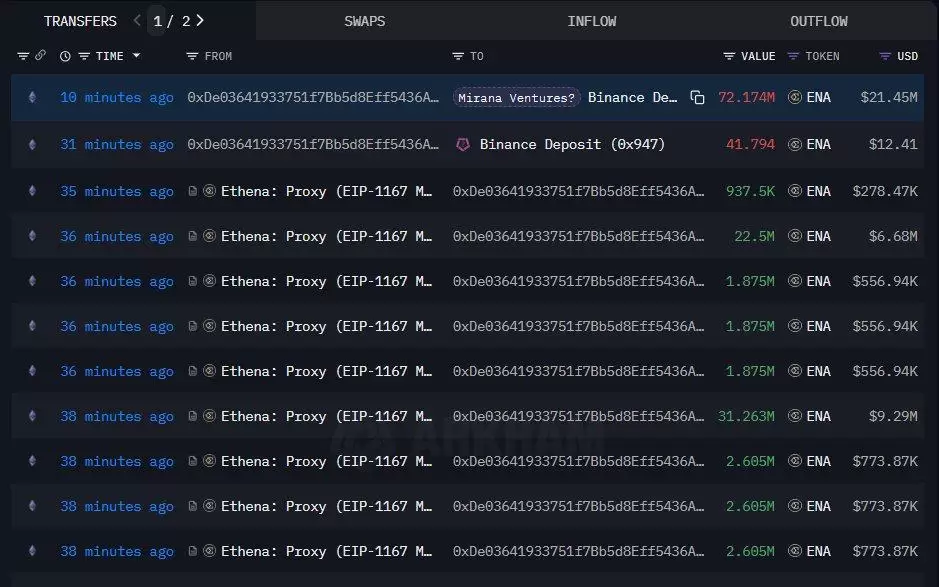Viewport: 939px width, 587px height.
Task: Click Ethena: Proxy sender in 22.5M row
Action: tap(326, 236)
